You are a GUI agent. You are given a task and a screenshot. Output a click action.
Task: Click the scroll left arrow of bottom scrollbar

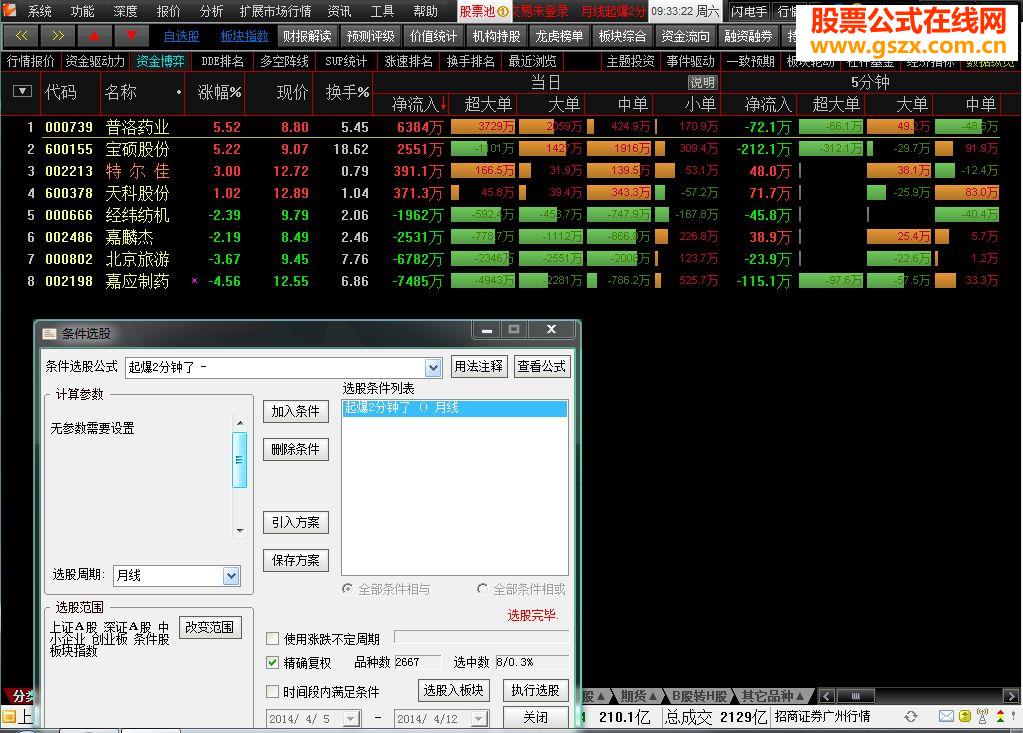click(x=827, y=696)
